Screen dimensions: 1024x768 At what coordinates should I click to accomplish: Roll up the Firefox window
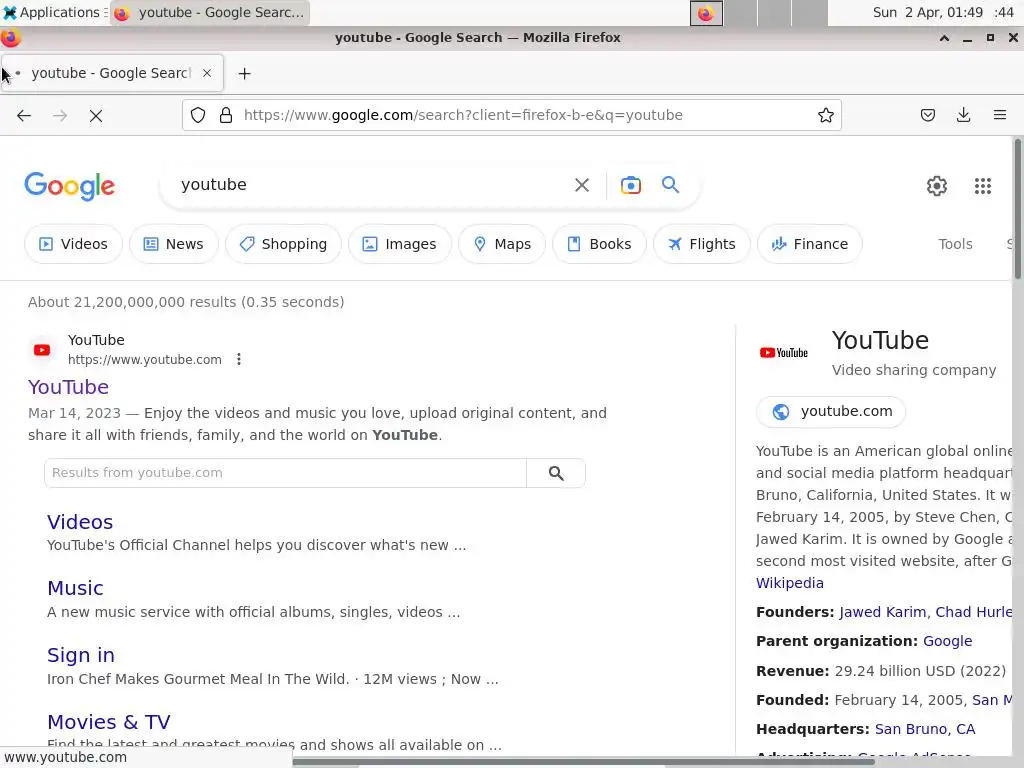(x=944, y=39)
